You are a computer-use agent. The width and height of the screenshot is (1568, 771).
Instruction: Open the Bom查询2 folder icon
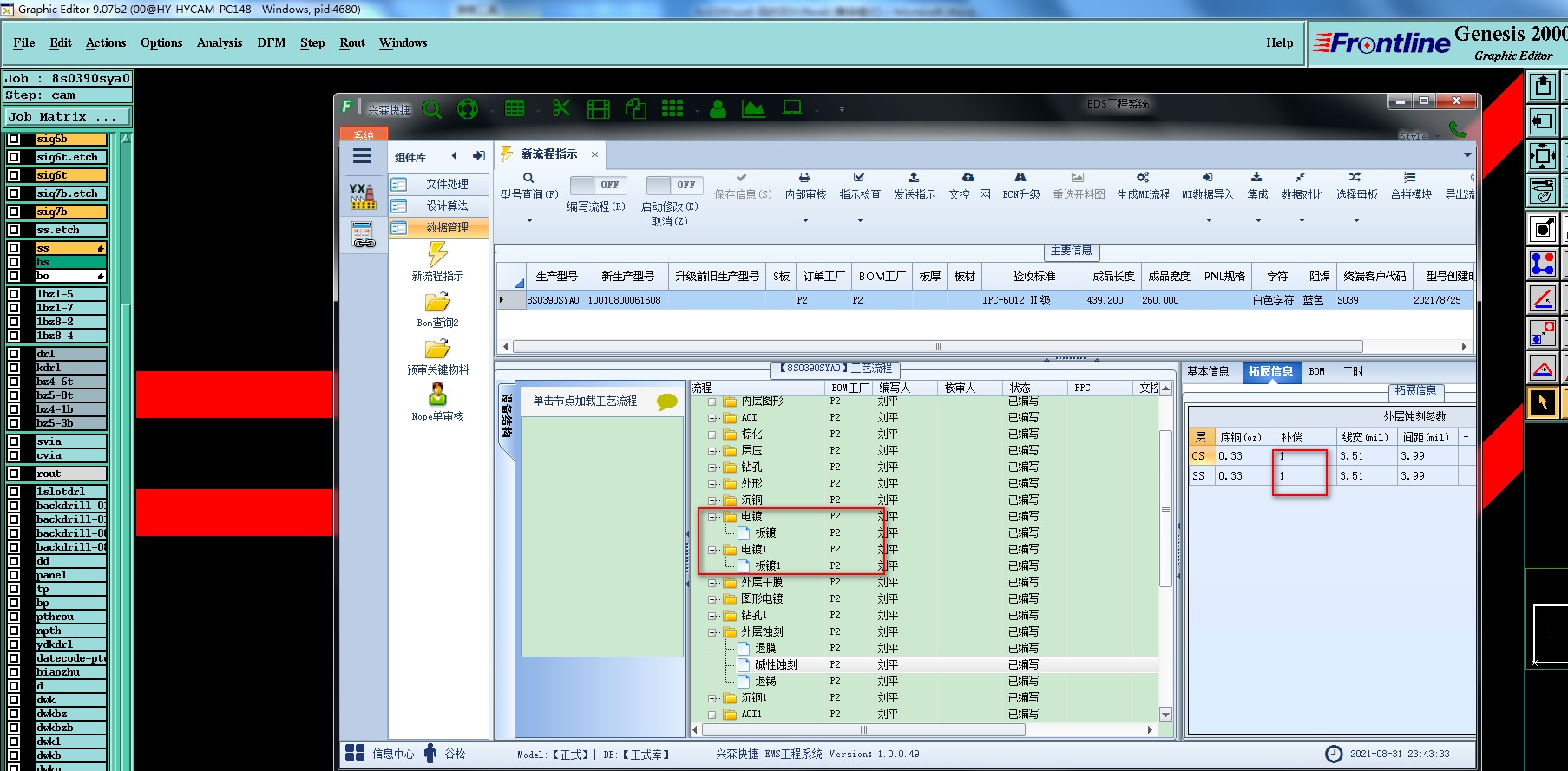pos(437,302)
